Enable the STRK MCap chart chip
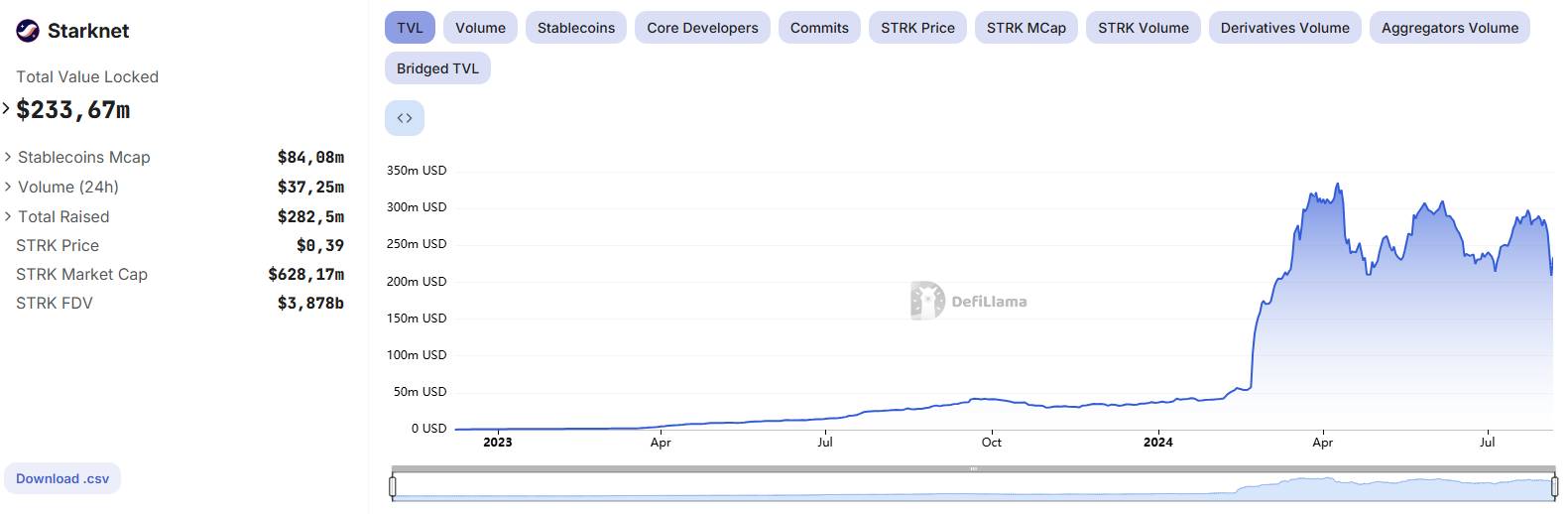Viewport: 1568px width, 514px height. (x=1026, y=28)
